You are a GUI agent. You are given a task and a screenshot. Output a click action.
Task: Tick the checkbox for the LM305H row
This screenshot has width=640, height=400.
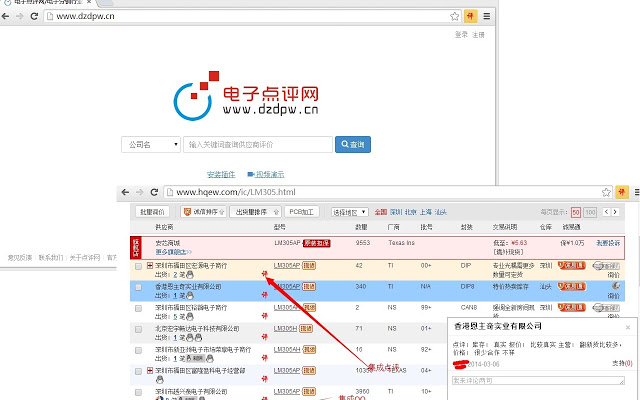(x=139, y=329)
